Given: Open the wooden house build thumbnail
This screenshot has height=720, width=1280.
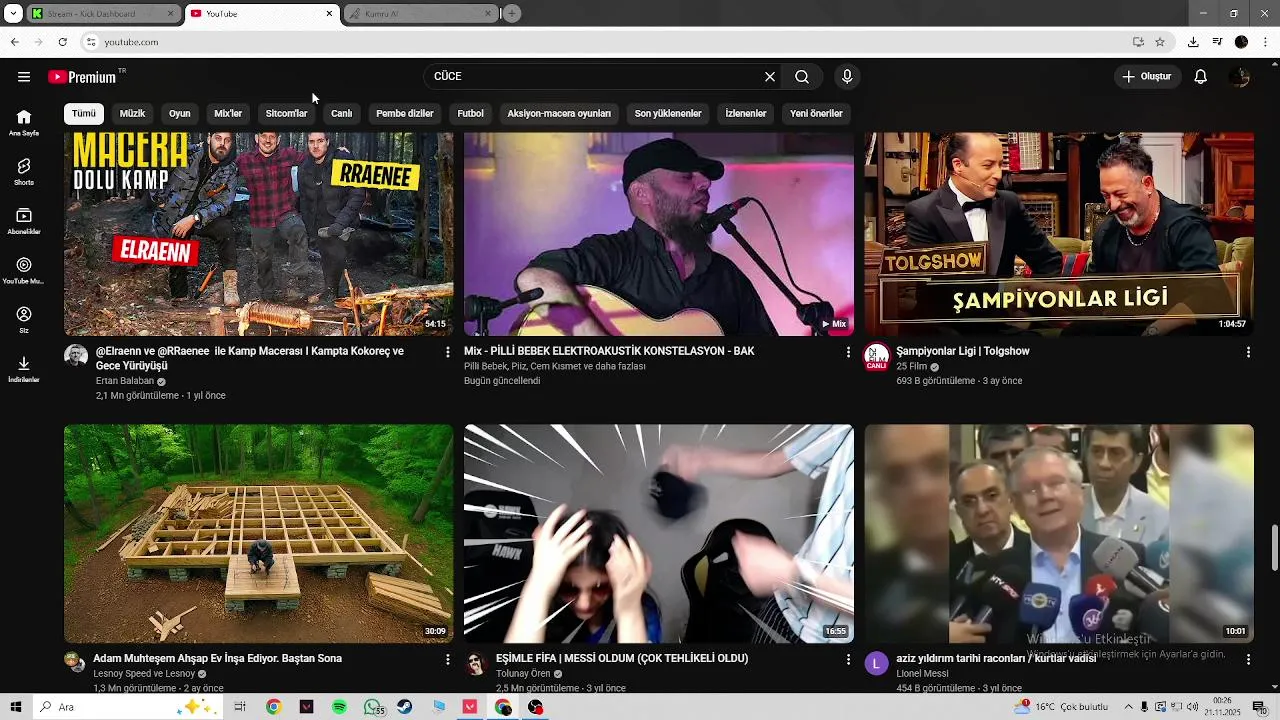Looking at the screenshot, I should [258, 533].
